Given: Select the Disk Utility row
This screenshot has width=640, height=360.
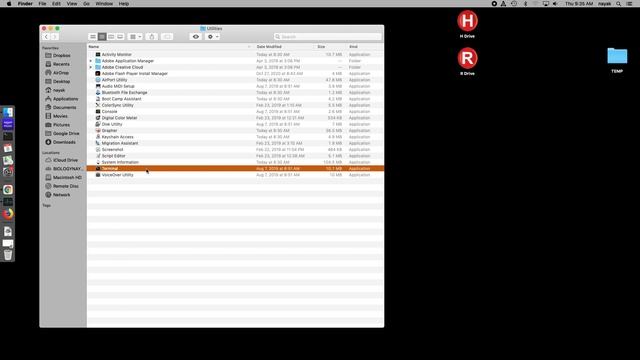Looking at the screenshot, I should point(235,124).
